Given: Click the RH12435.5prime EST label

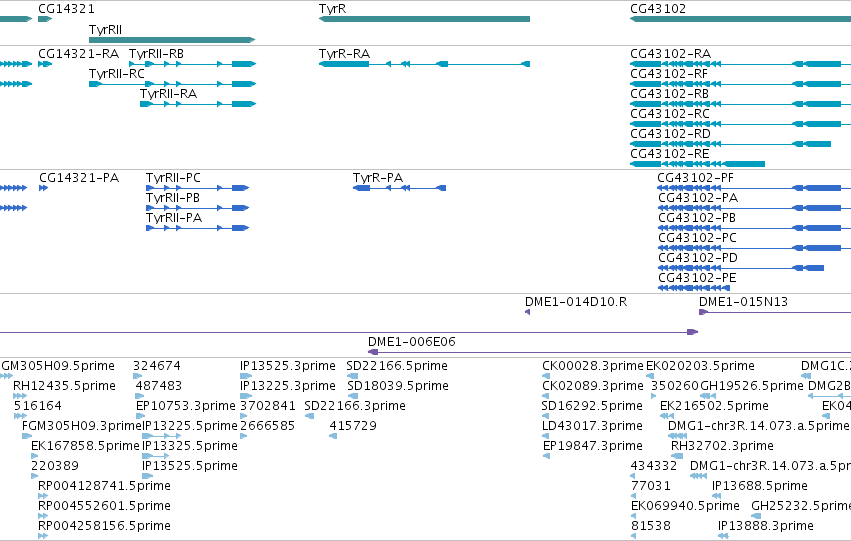Looking at the screenshot, I should click(64, 386).
